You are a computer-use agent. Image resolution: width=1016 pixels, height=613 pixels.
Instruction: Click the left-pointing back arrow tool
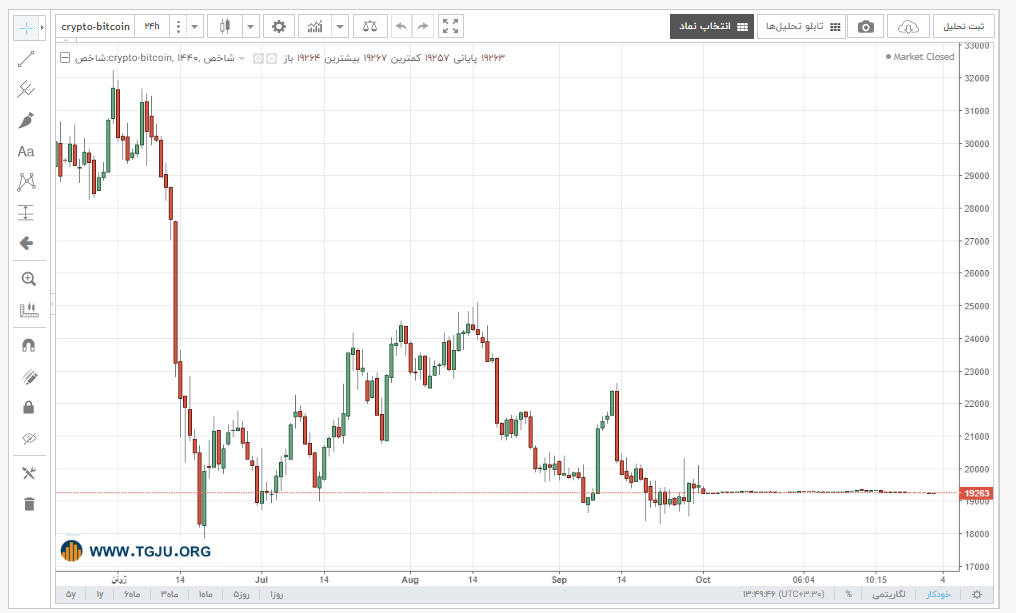coord(26,243)
